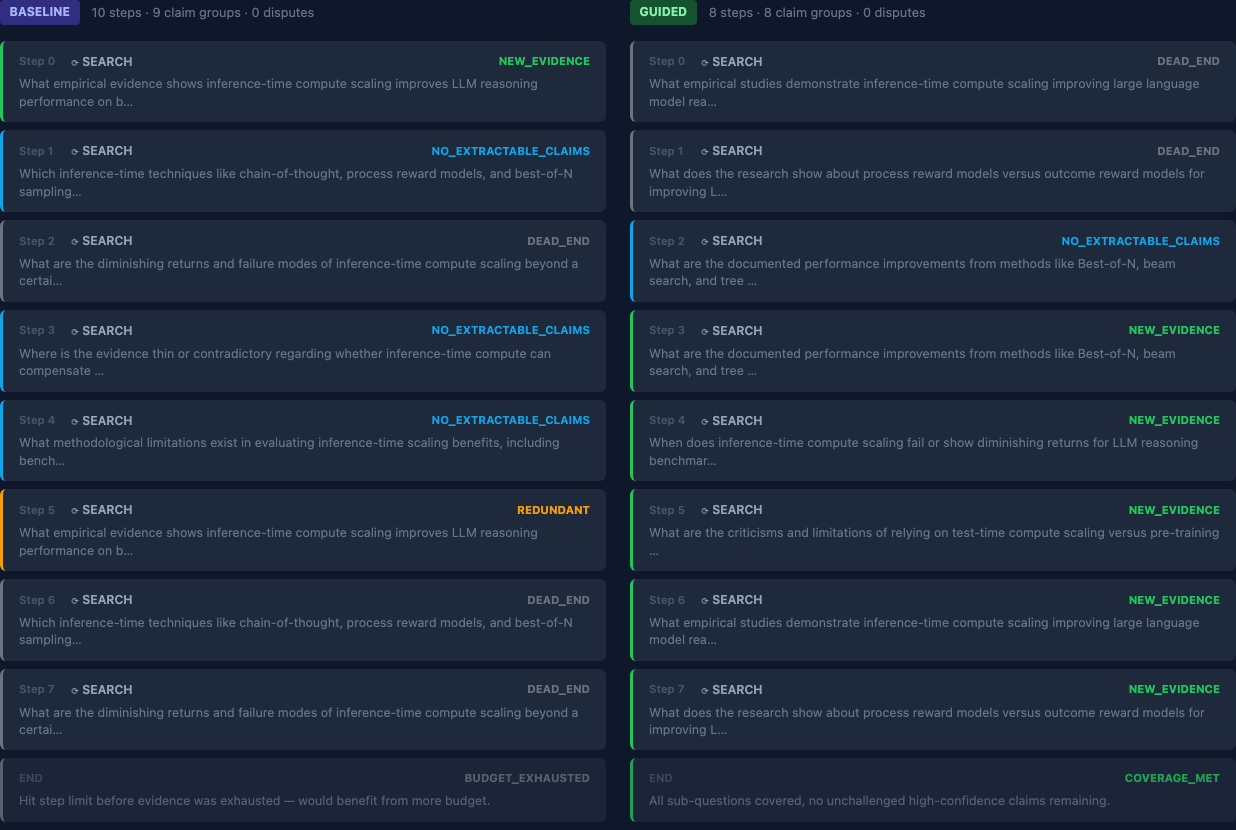Screen dimensions: 1236x830
Task: Click NO_EXTRACTABLE_CLAIMS status on Baseline Step 1
Action: (x=511, y=151)
